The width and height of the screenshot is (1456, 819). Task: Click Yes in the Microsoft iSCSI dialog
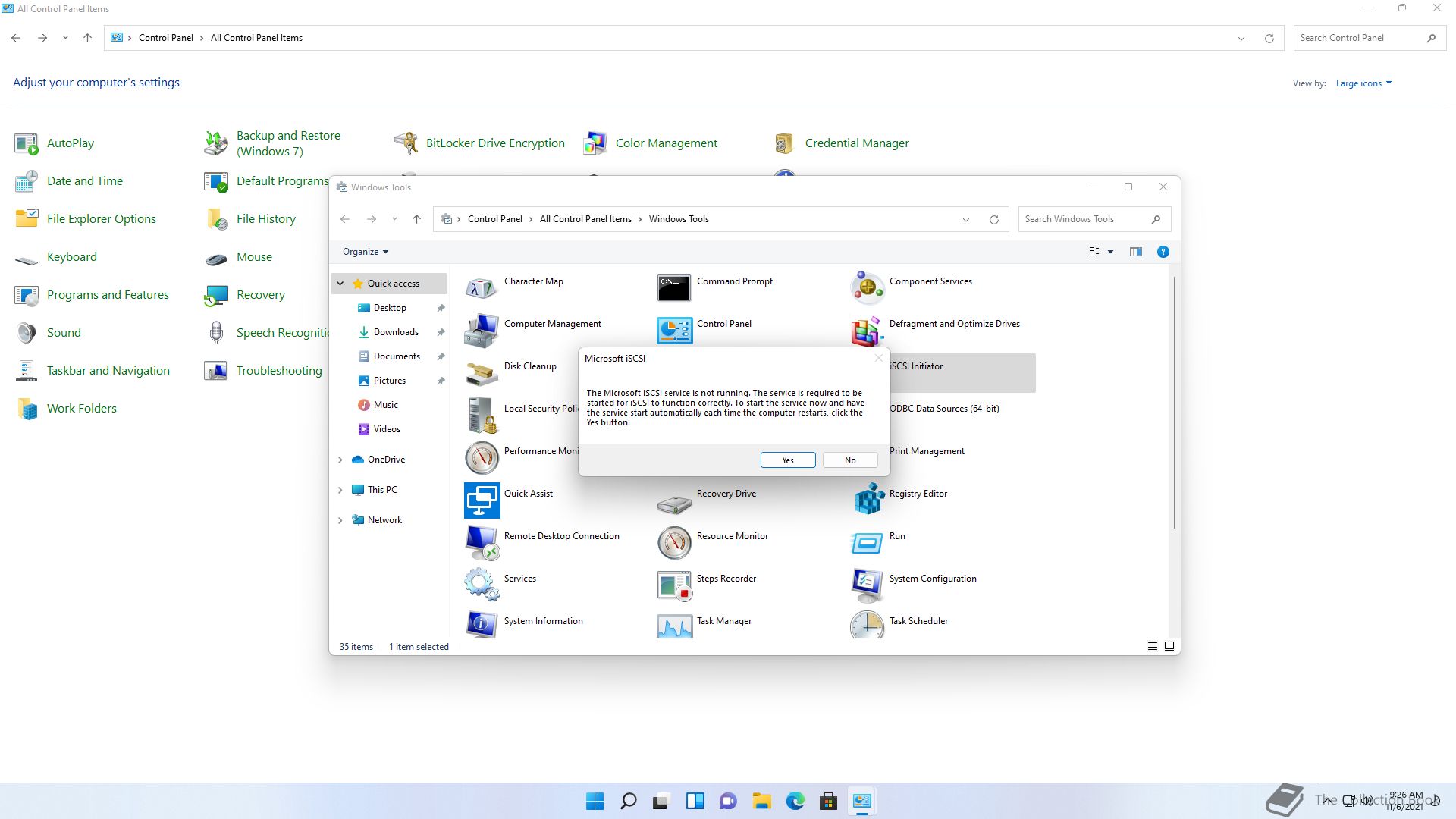[788, 460]
